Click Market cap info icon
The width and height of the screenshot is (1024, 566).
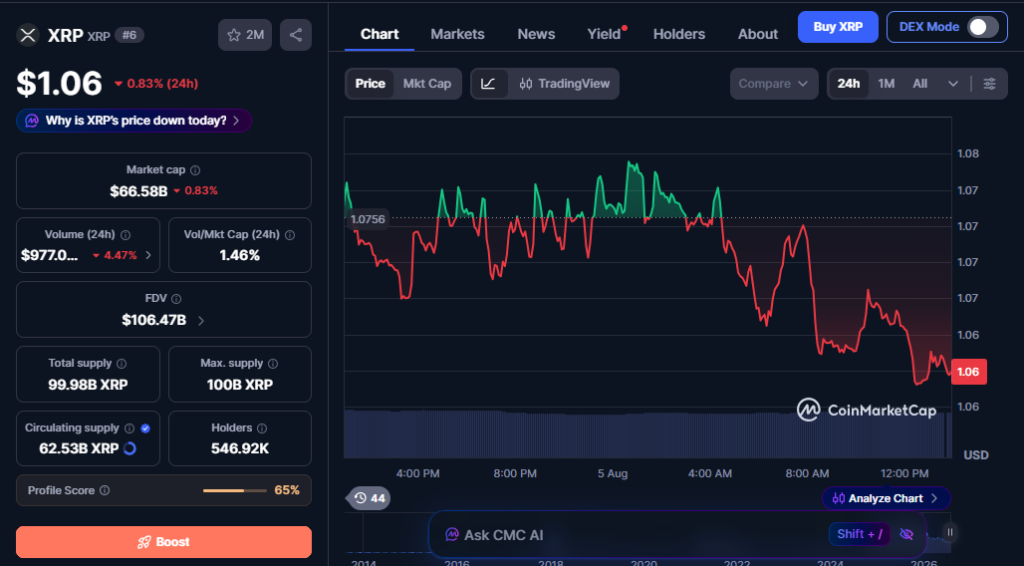[195, 170]
